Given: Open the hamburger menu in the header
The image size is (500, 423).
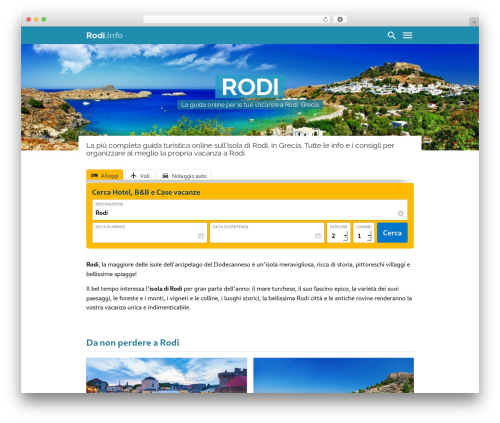Looking at the screenshot, I should pyautogui.click(x=407, y=35).
